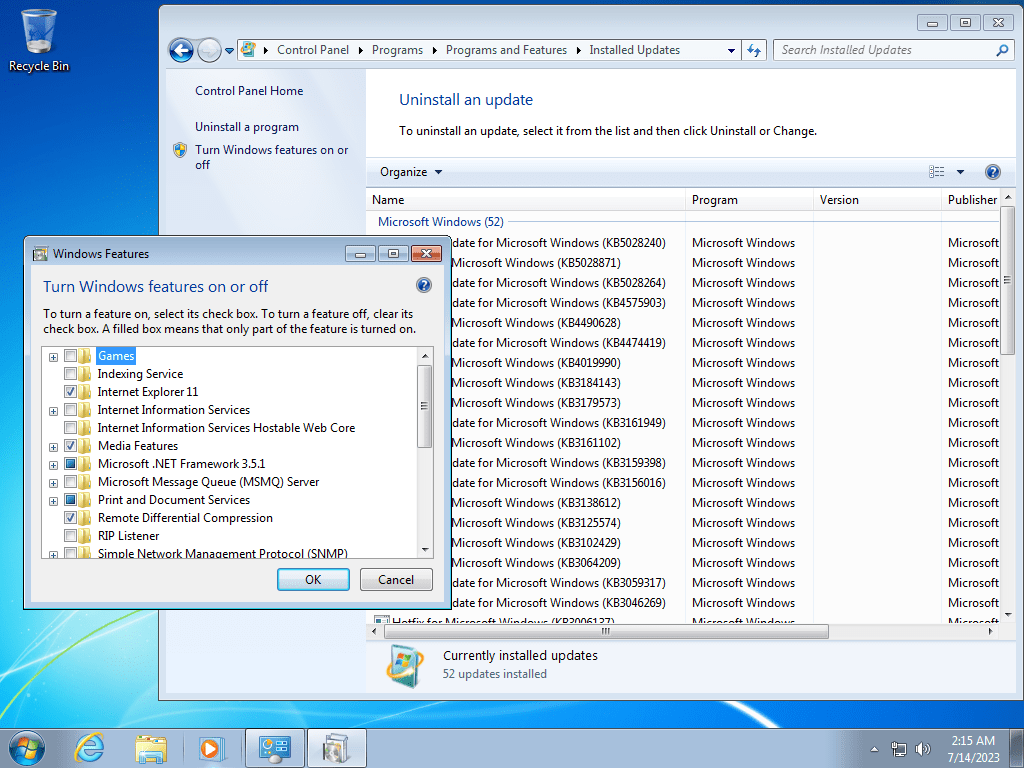
Task: Uncheck Remote Differential Compression checkbox
Action: [x=71, y=518]
